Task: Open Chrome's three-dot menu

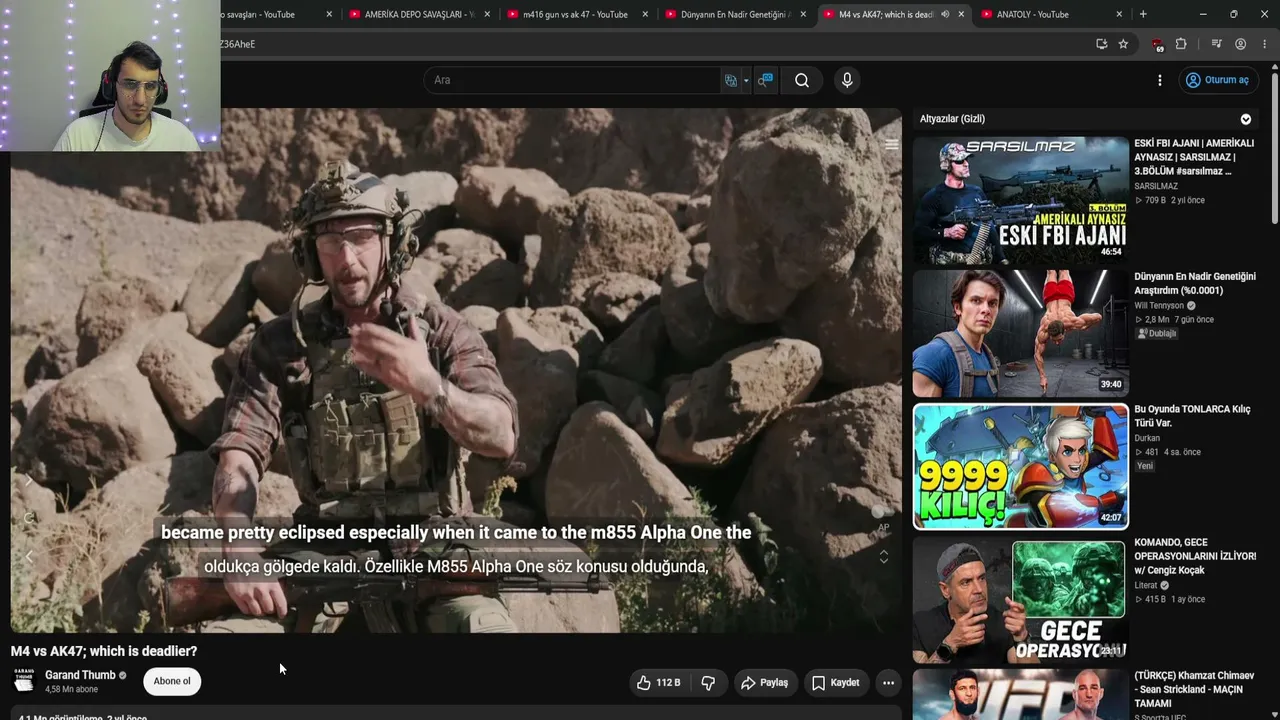Action: tap(1263, 44)
